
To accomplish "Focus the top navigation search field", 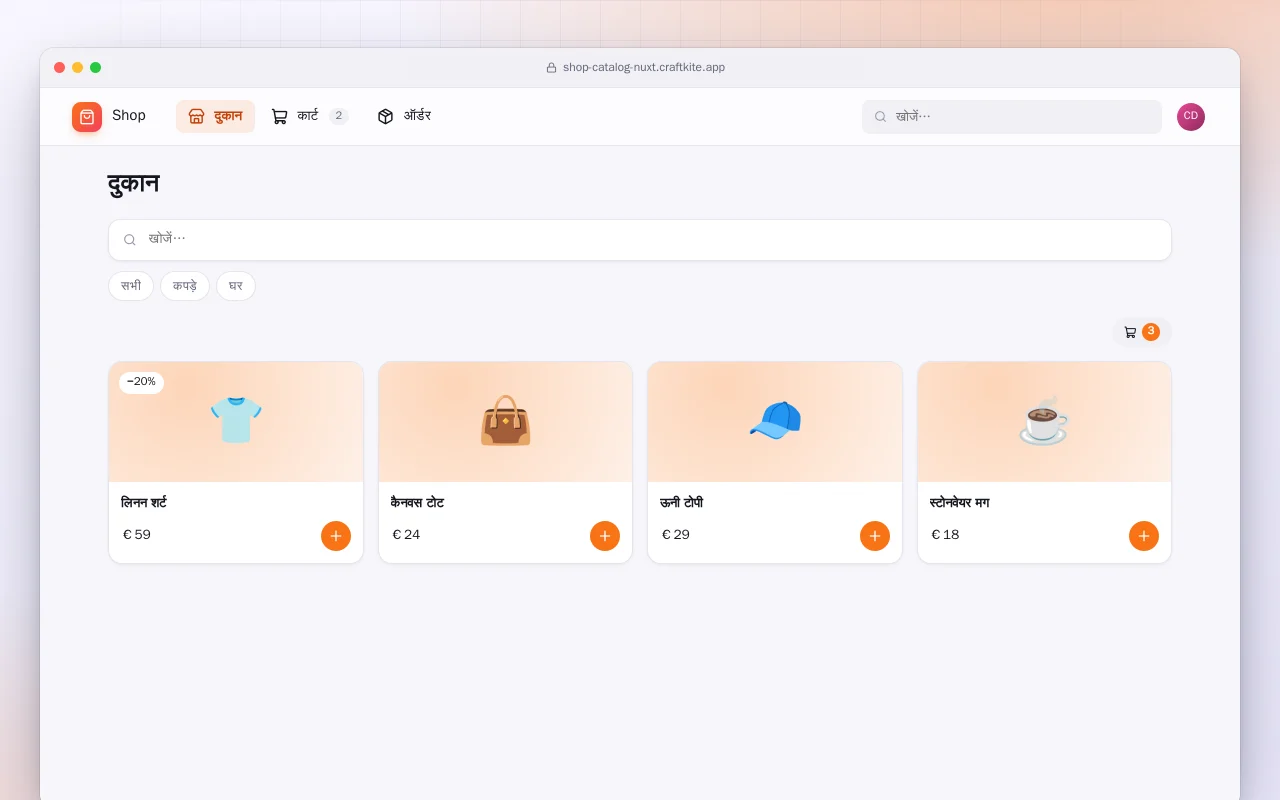I will 1012,117.
